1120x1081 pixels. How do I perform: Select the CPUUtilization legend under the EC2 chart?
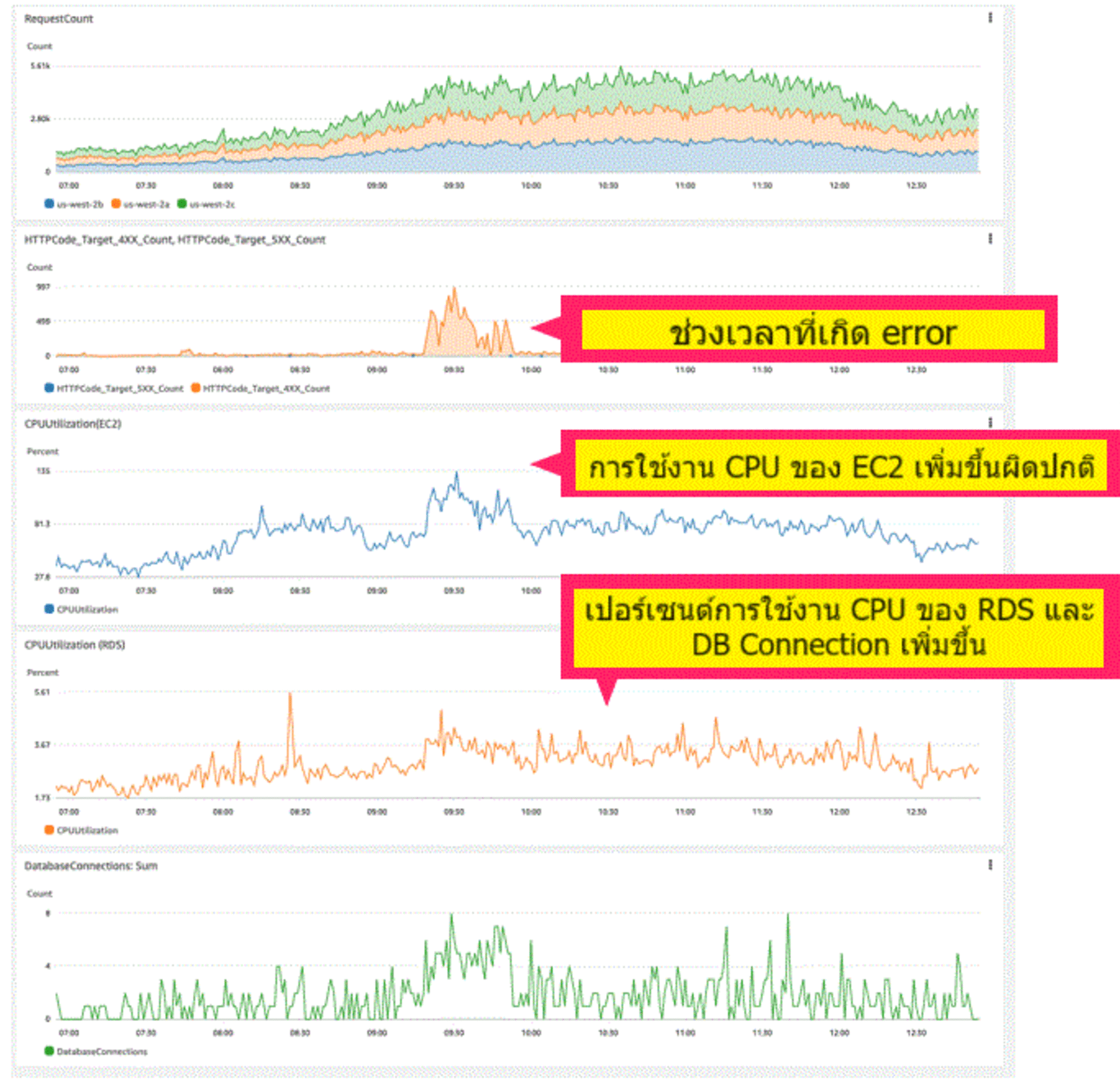tap(81, 609)
